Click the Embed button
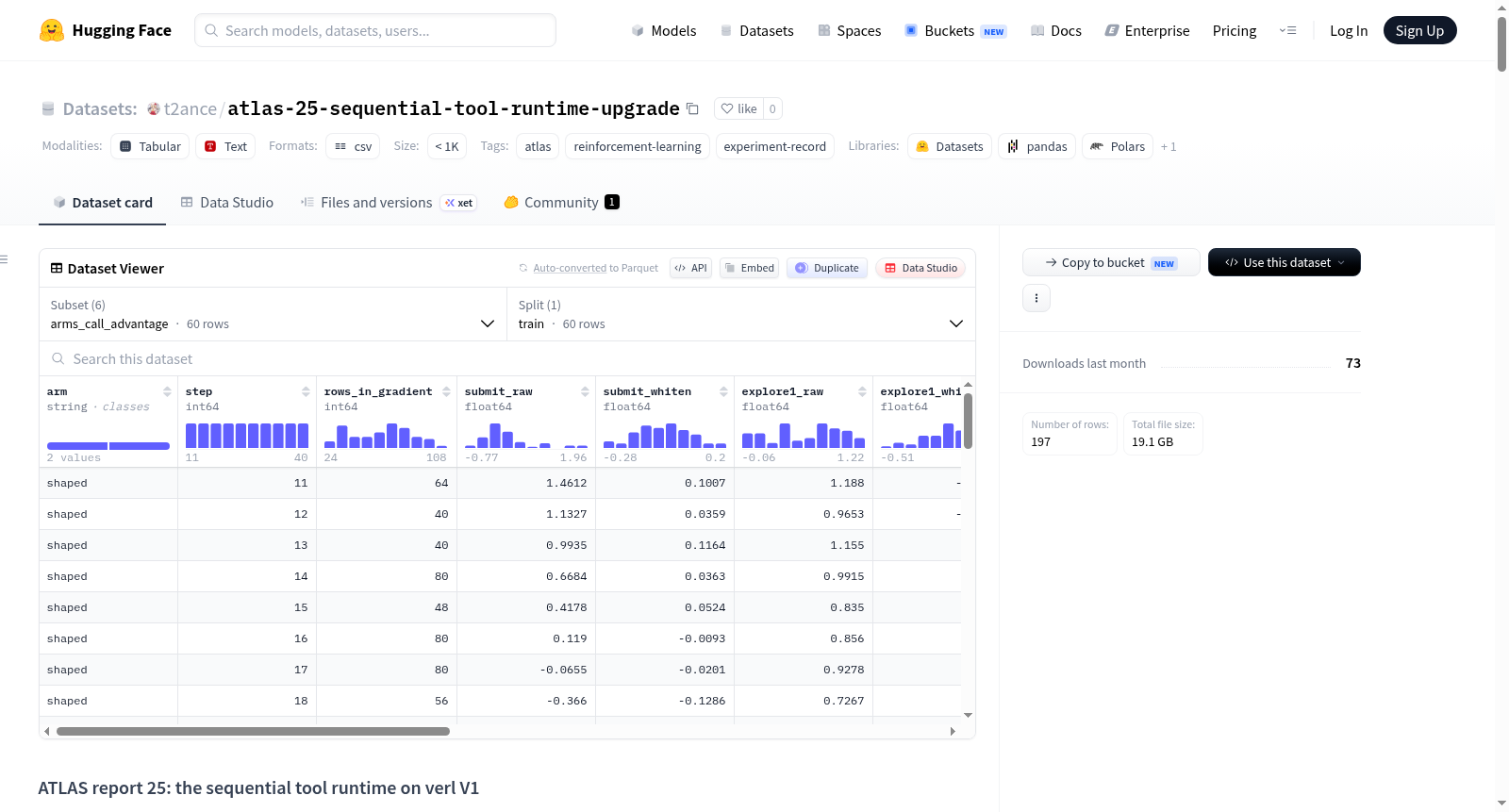The image size is (1509, 812). 748,268
